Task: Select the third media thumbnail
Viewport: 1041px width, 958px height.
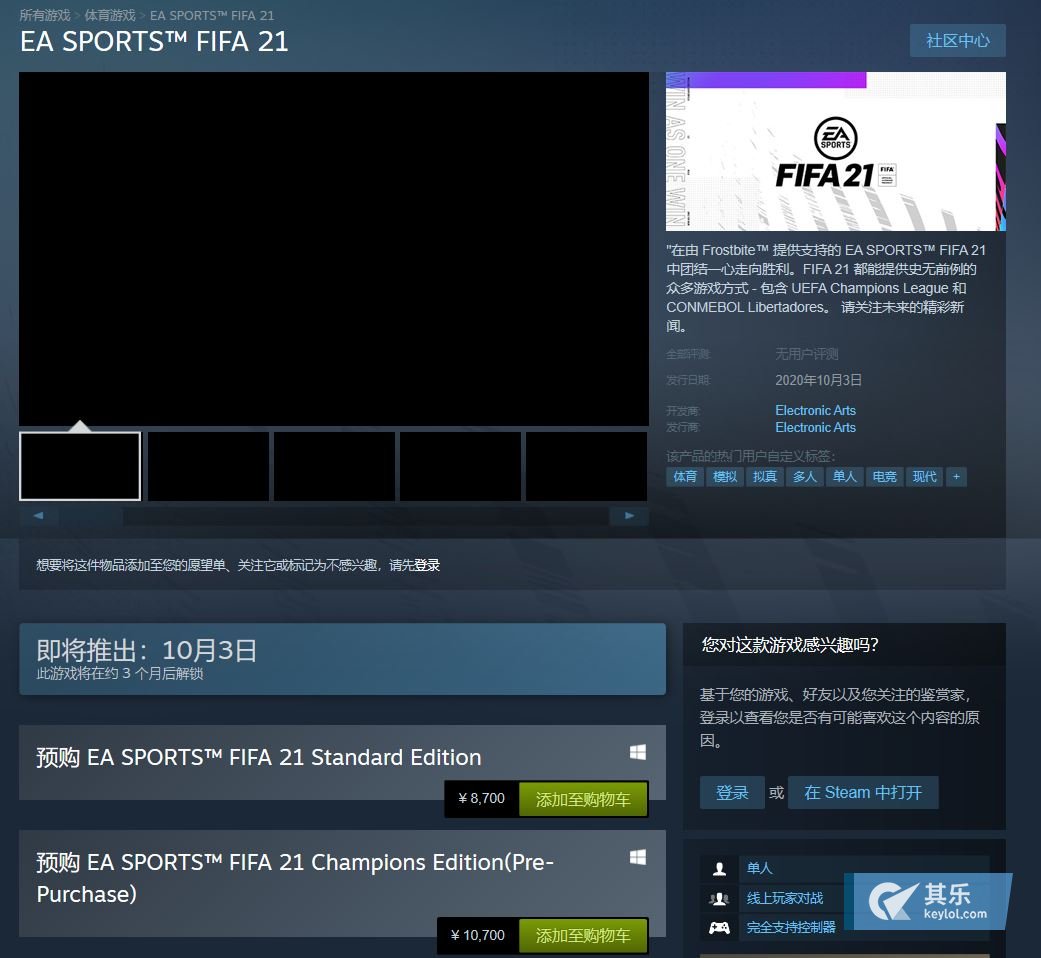Action: pos(334,466)
